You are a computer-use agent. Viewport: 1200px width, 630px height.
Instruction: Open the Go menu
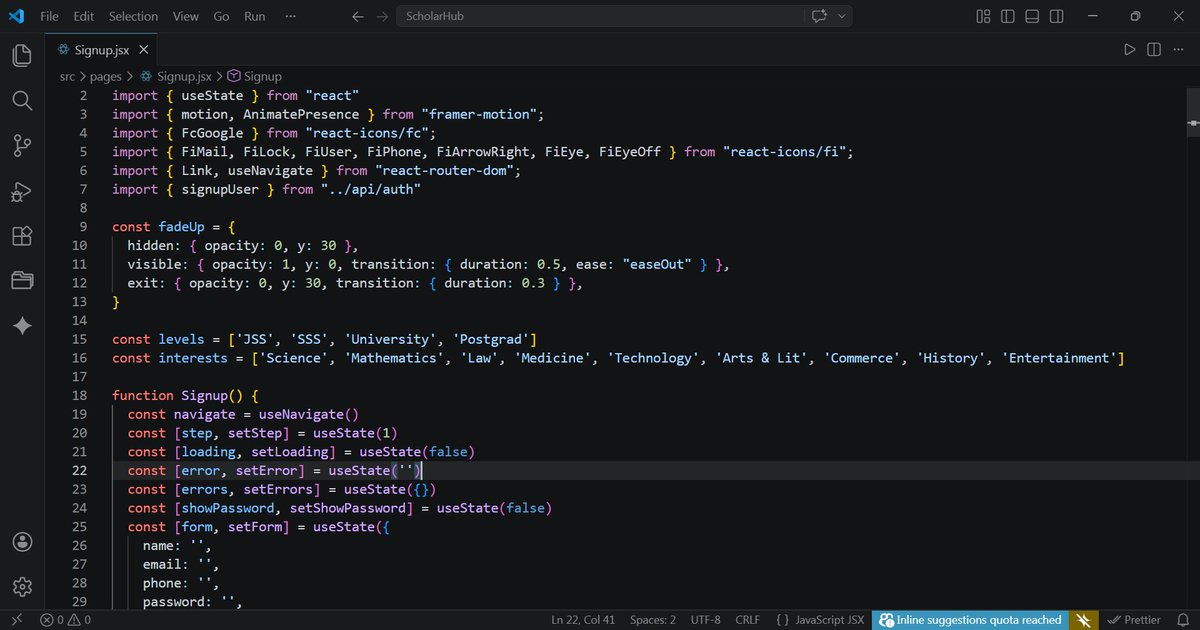tap(221, 16)
